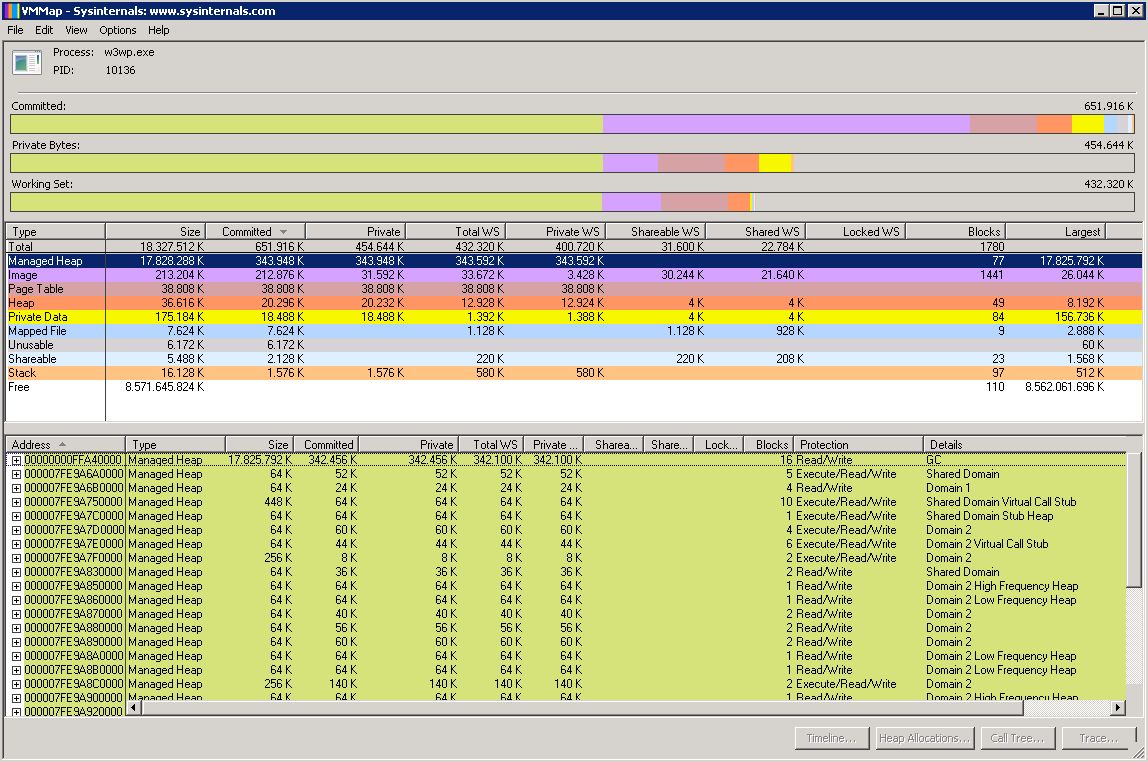Image resolution: width=1148 pixels, height=762 pixels.
Task: Click the Heap Allocations... button
Action: (925, 738)
